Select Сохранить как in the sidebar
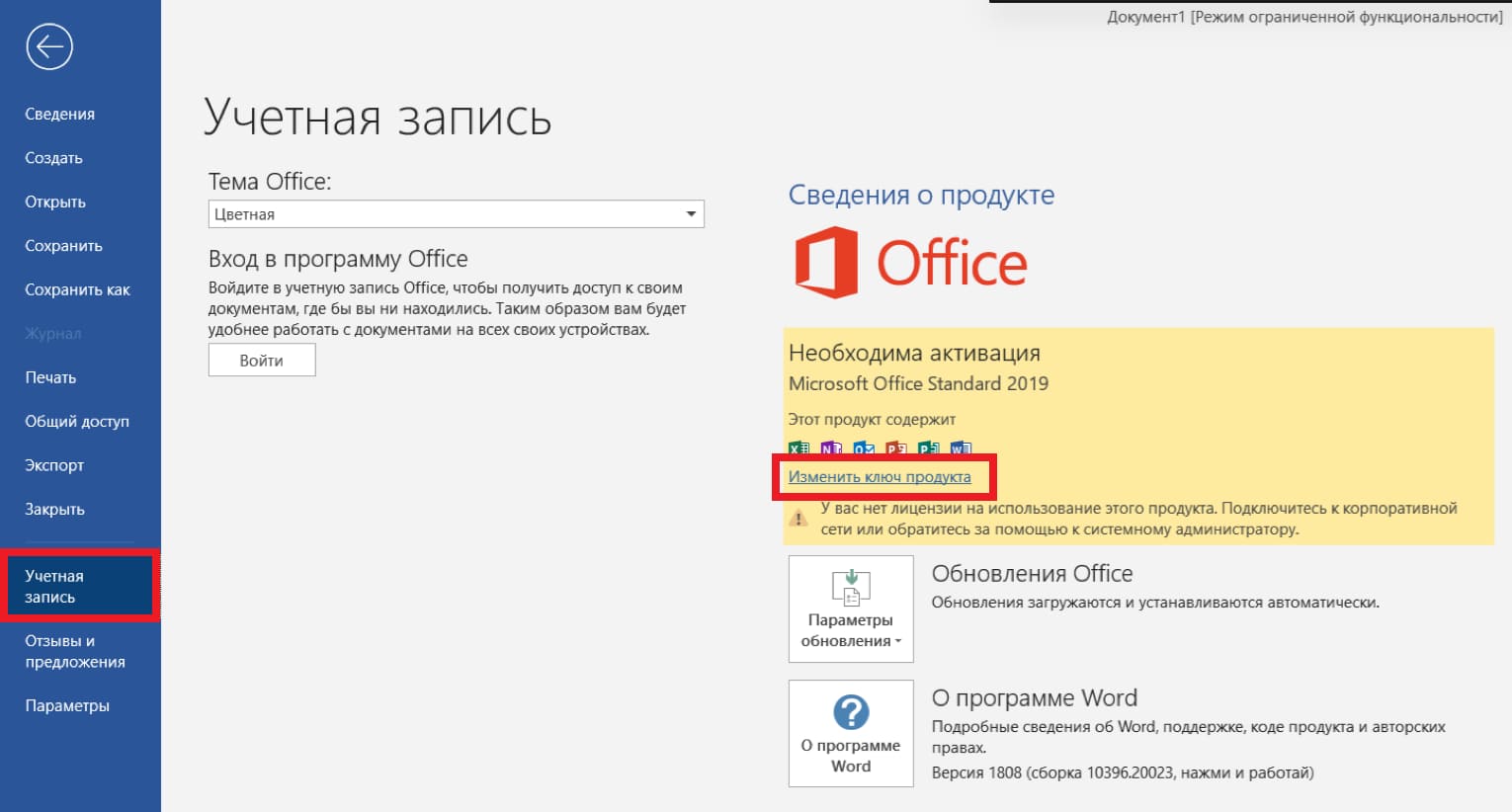Viewport: 1512px width, 812px height. coord(77,289)
